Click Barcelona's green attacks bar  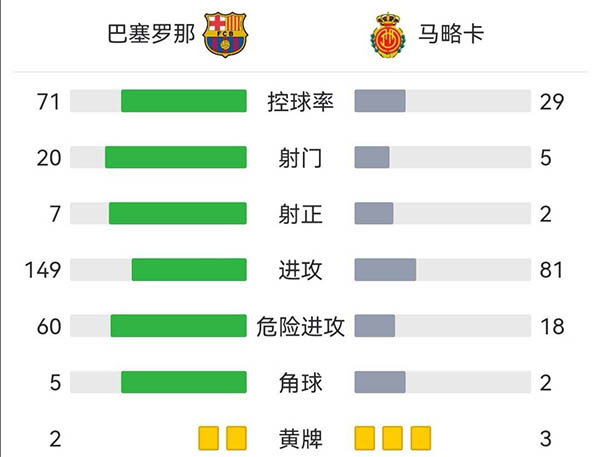[x=189, y=270]
